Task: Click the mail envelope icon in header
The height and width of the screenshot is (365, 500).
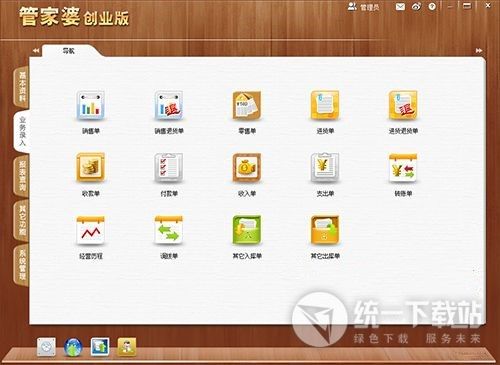Action: [400, 7]
